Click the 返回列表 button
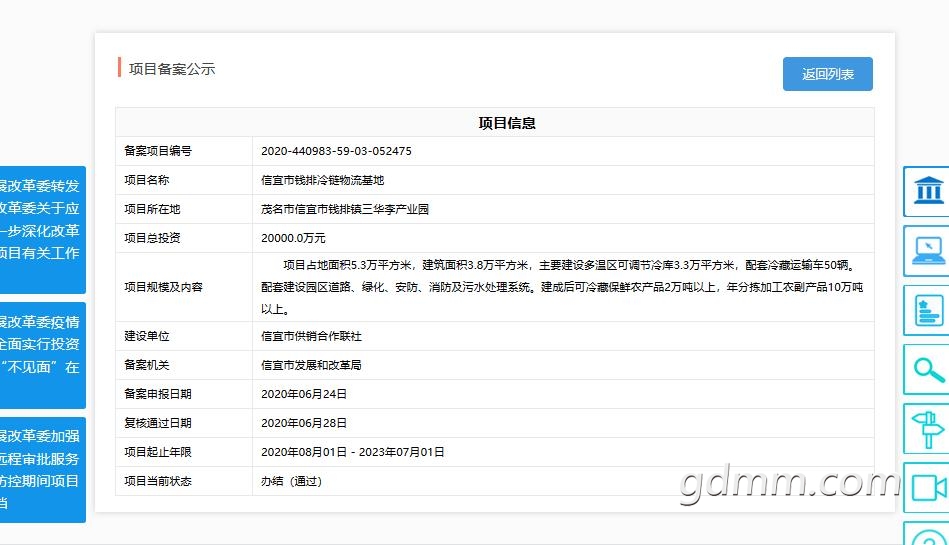 (x=827, y=74)
